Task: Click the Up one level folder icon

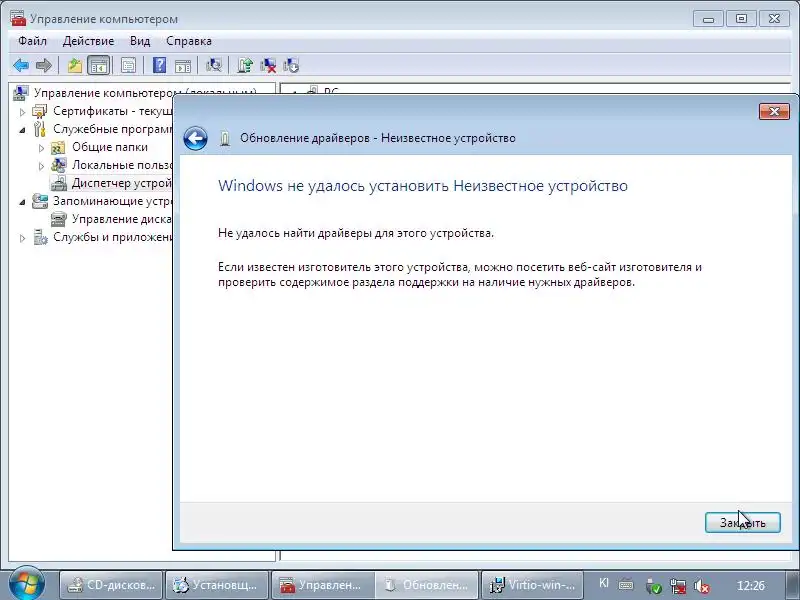Action: pos(74,65)
